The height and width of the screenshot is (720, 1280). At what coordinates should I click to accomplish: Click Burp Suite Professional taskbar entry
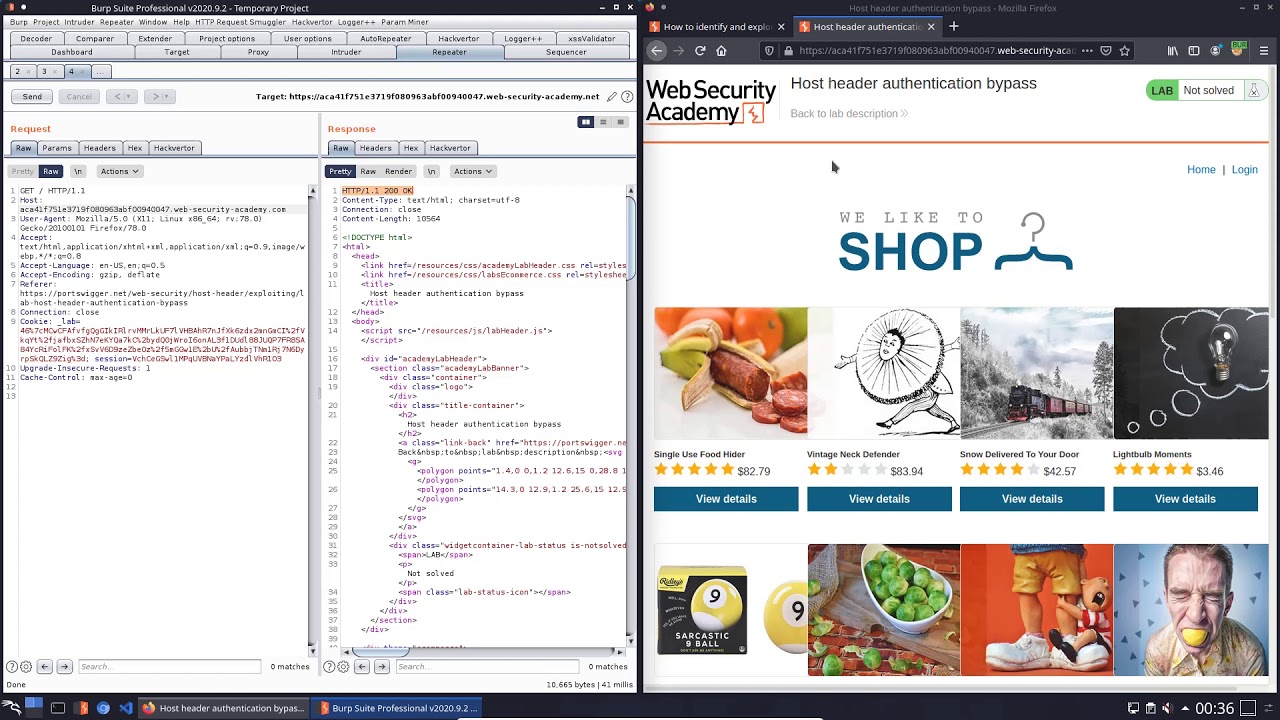pyautogui.click(x=397, y=708)
